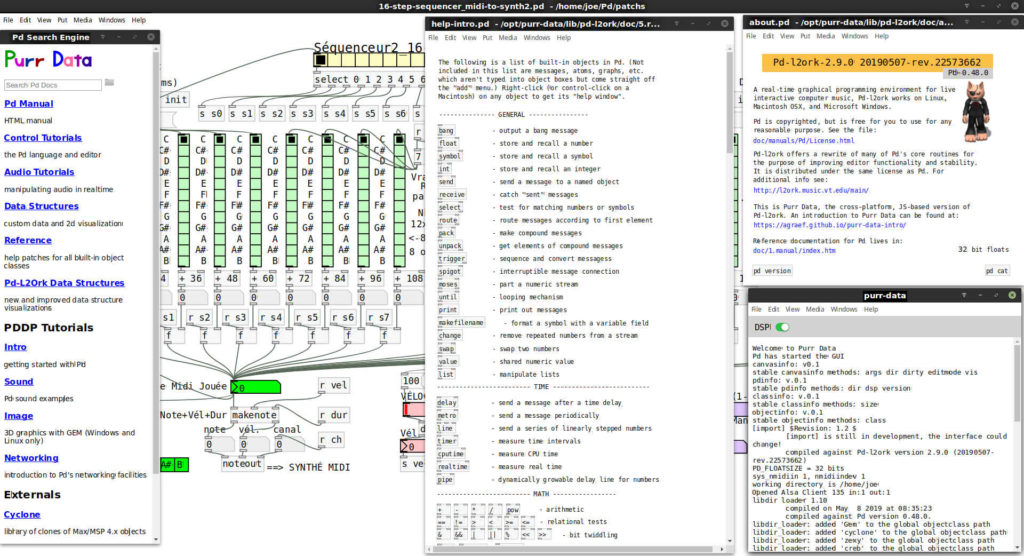1024x556 pixels.
Task: Click the noteout object in the patch
Action: click(242, 464)
